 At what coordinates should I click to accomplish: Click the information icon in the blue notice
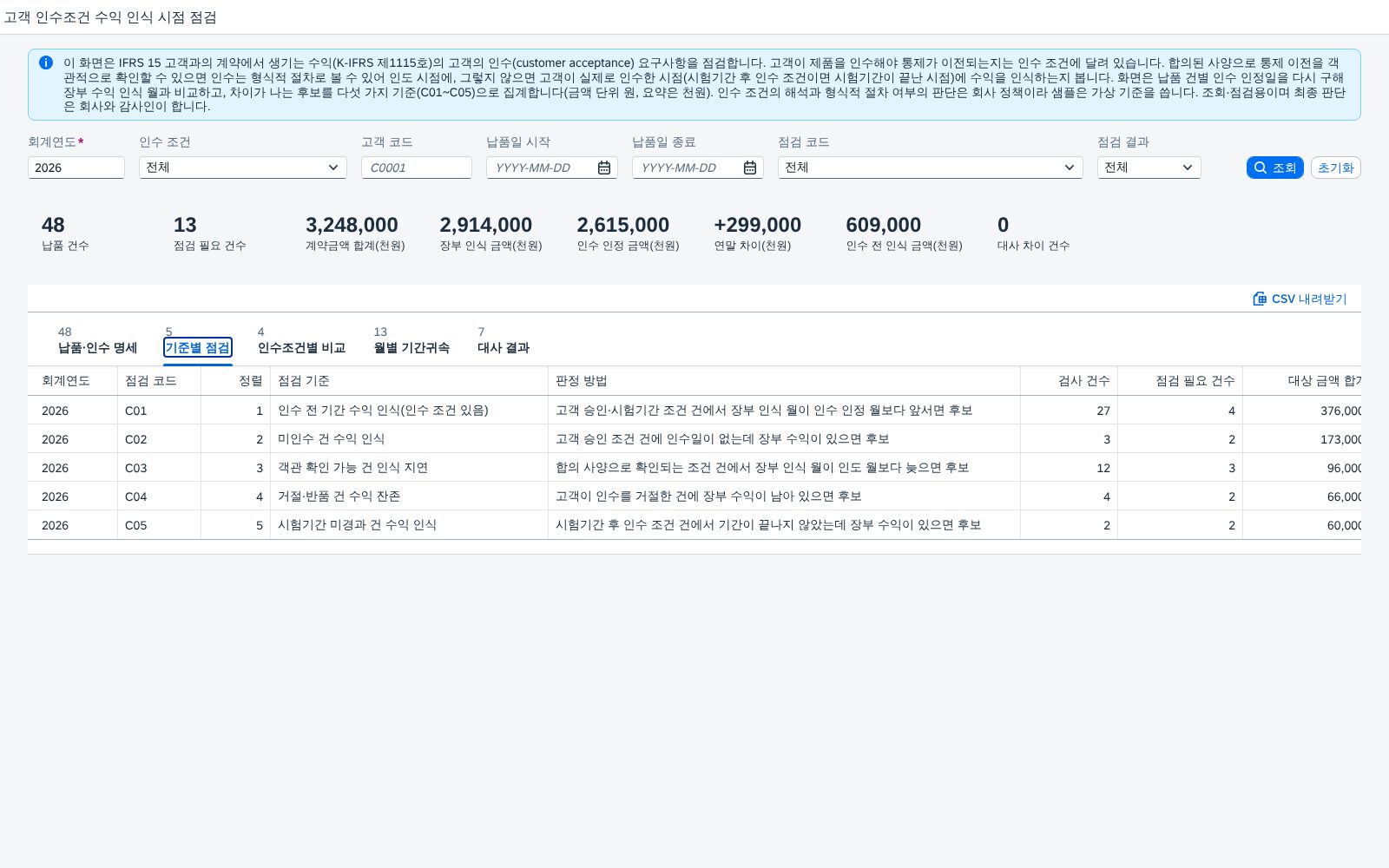coord(46,62)
